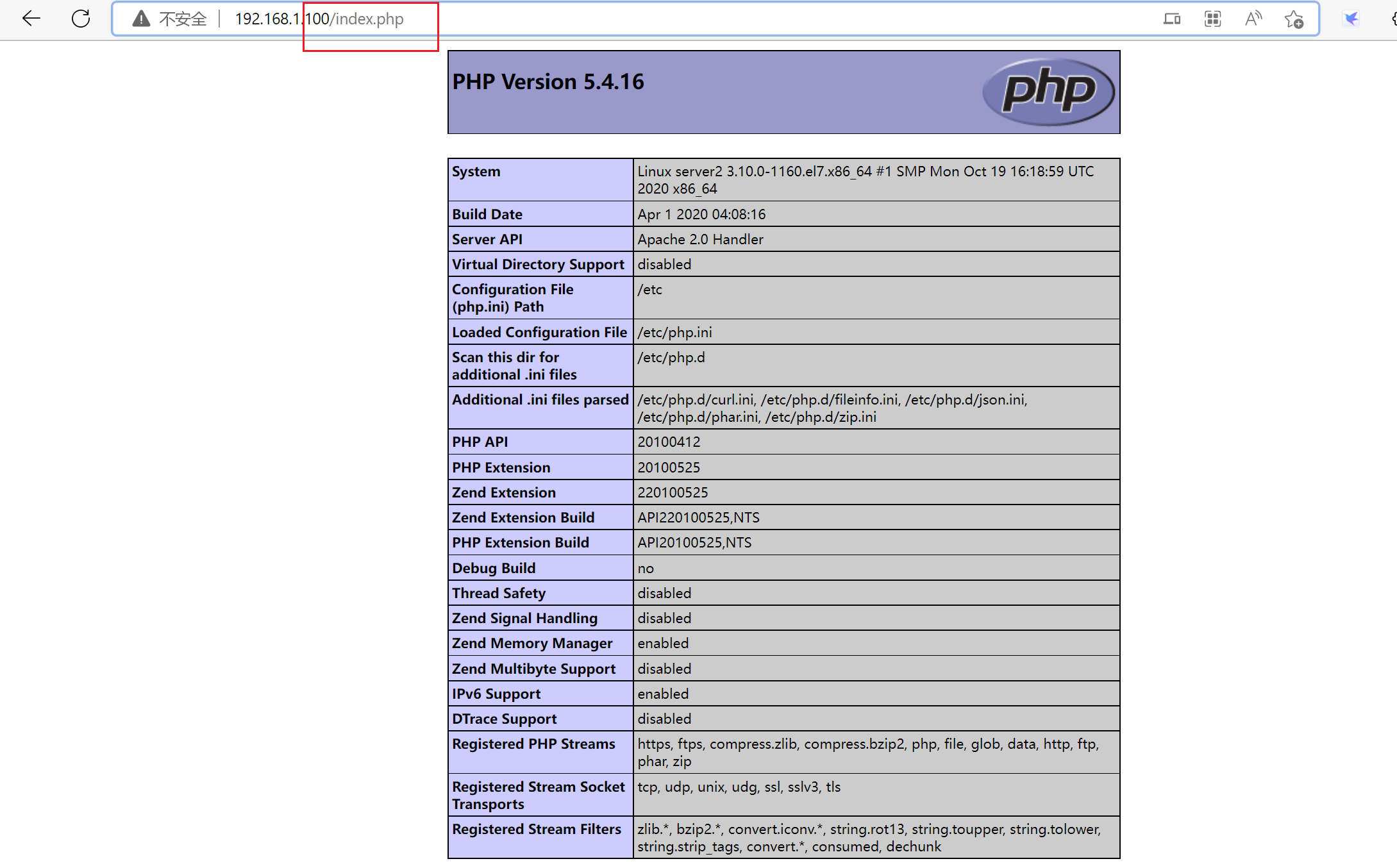Image resolution: width=1397 pixels, height=868 pixels.
Task: Open the blue bird extension icon
Action: point(1351,19)
